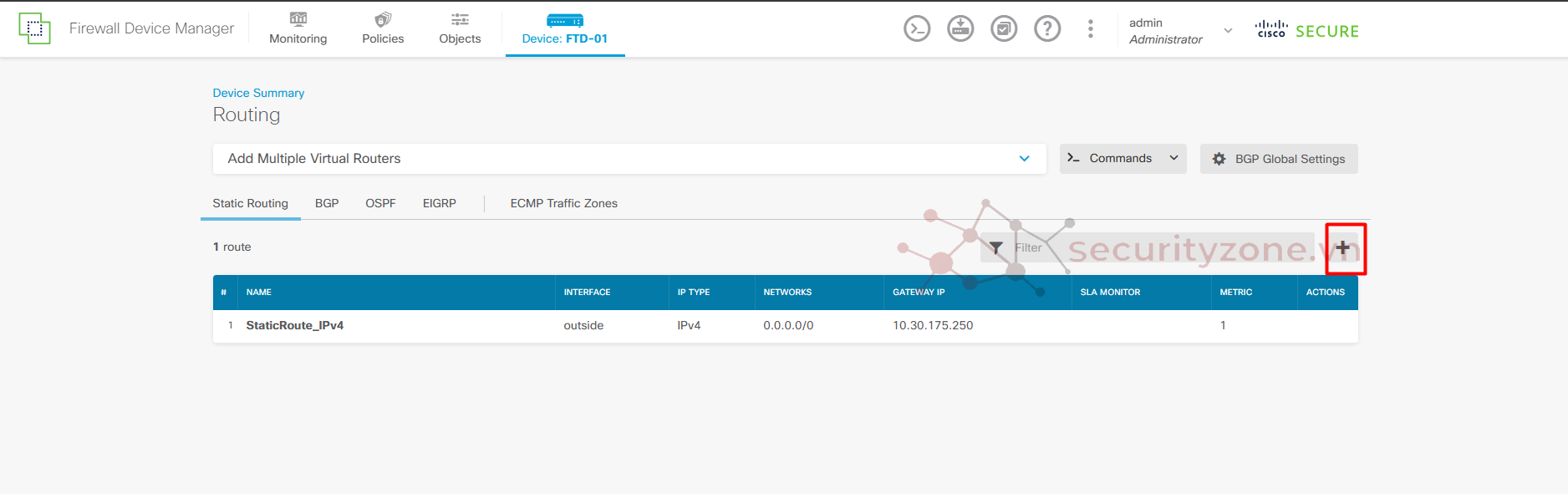Go back to Device Summary
Screen dimensions: 1568x494
pyautogui.click(x=258, y=93)
